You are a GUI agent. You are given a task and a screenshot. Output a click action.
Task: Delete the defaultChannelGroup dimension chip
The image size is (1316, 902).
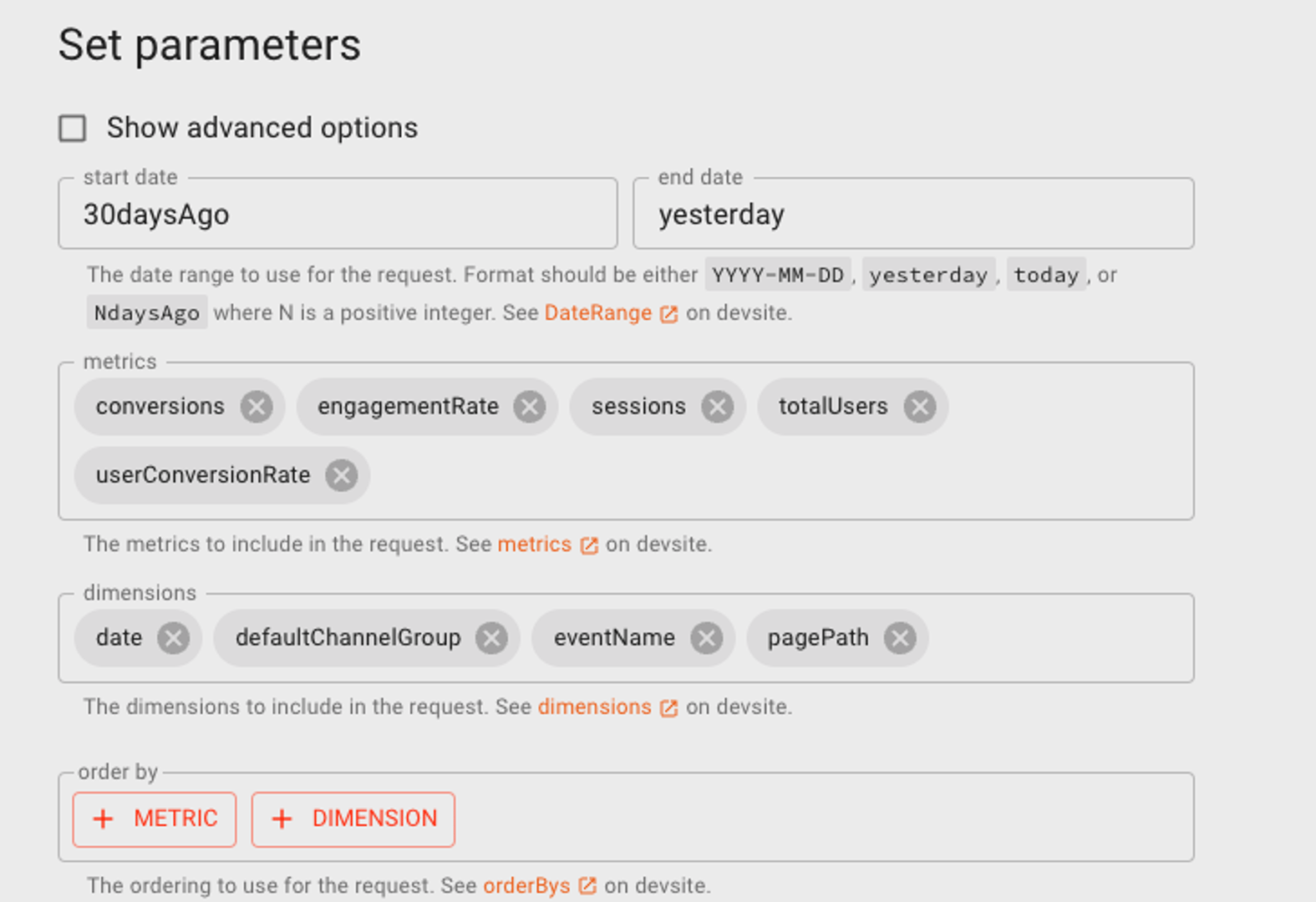tap(491, 638)
